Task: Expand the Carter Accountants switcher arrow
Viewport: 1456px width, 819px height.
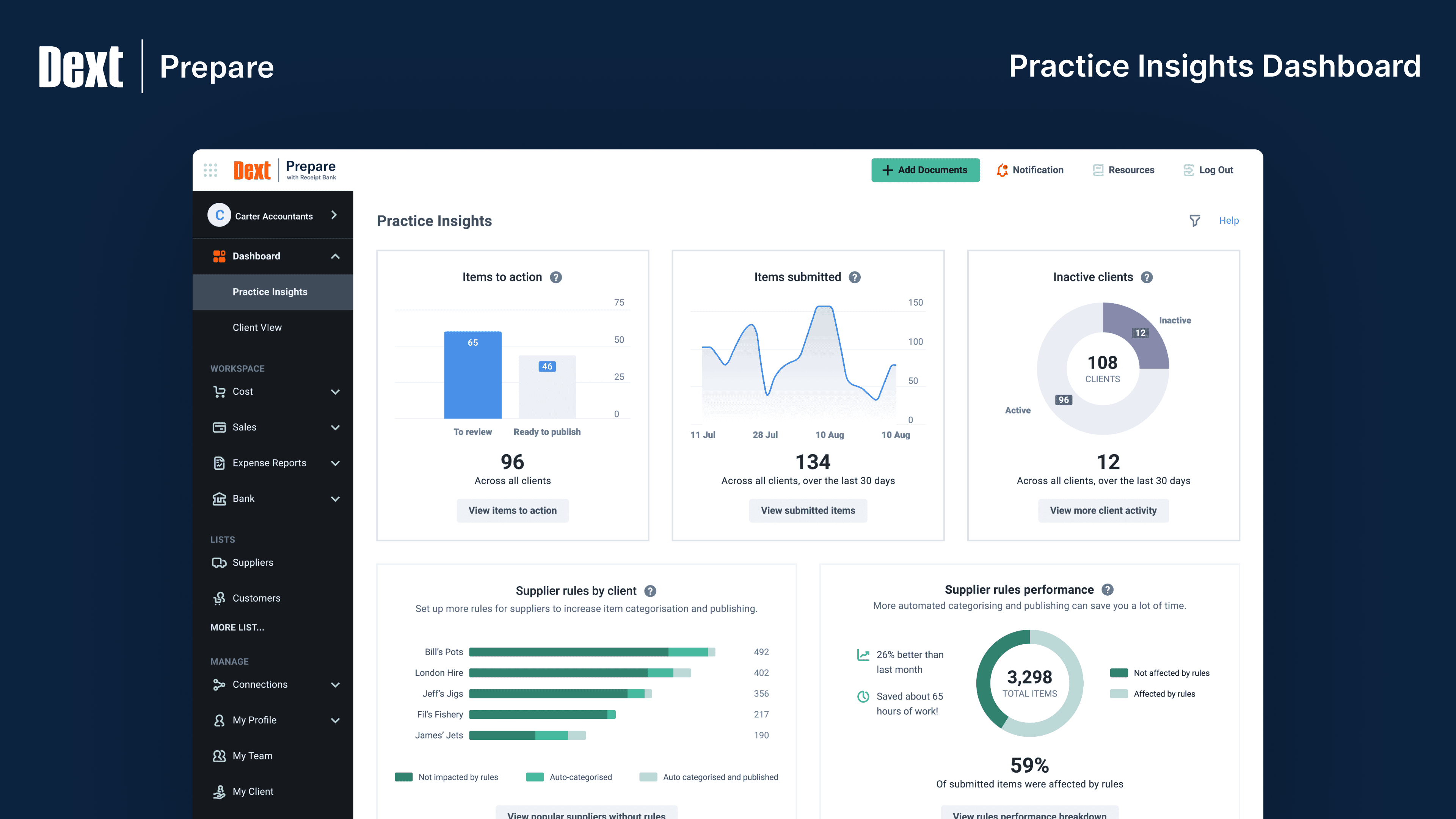Action: click(x=334, y=215)
